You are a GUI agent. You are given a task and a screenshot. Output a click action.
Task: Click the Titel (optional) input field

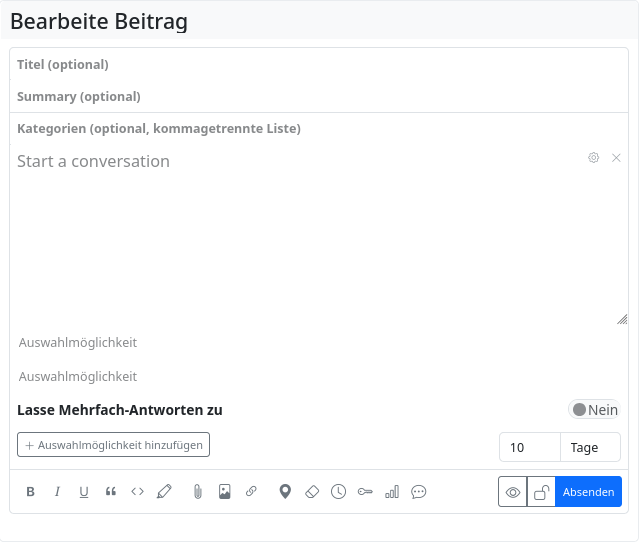click(x=319, y=64)
